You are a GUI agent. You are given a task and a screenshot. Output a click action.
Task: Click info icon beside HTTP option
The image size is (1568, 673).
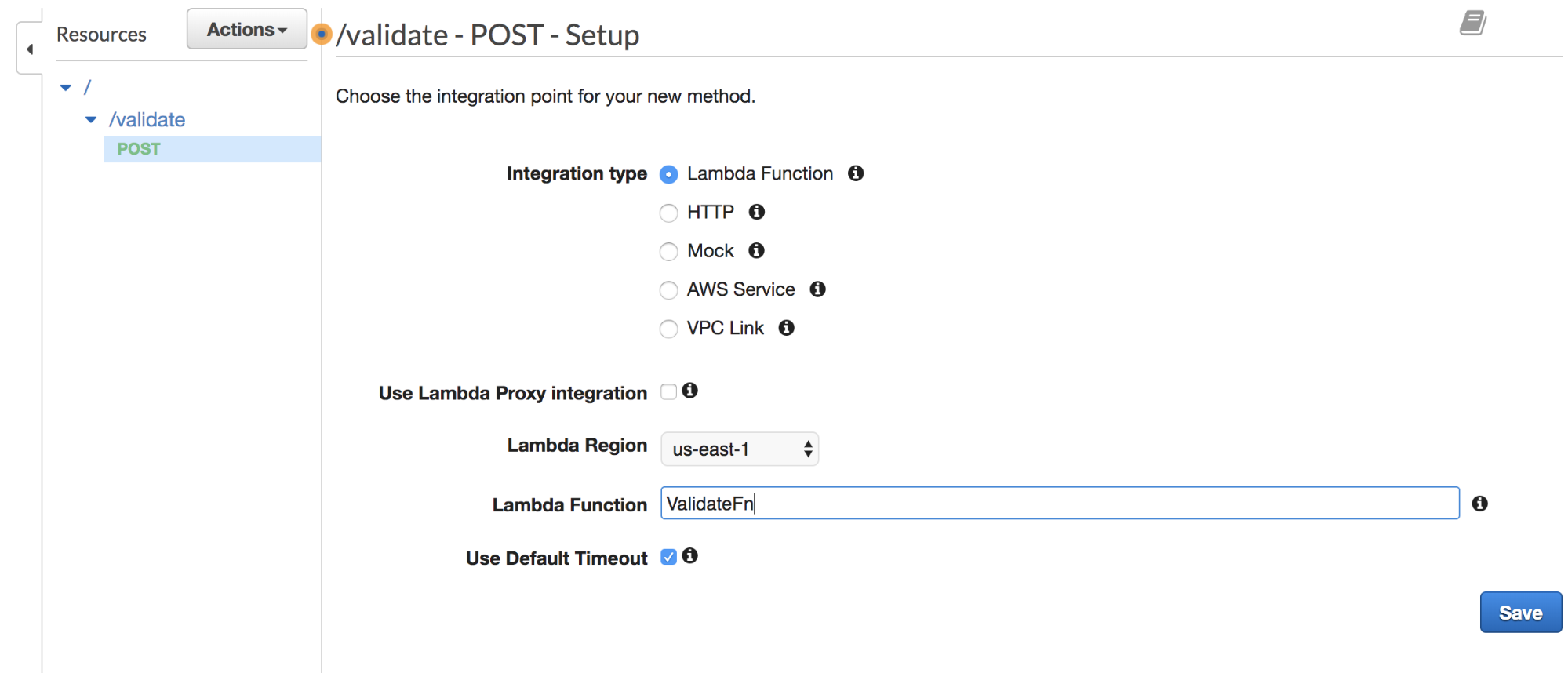(x=757, y=212)
